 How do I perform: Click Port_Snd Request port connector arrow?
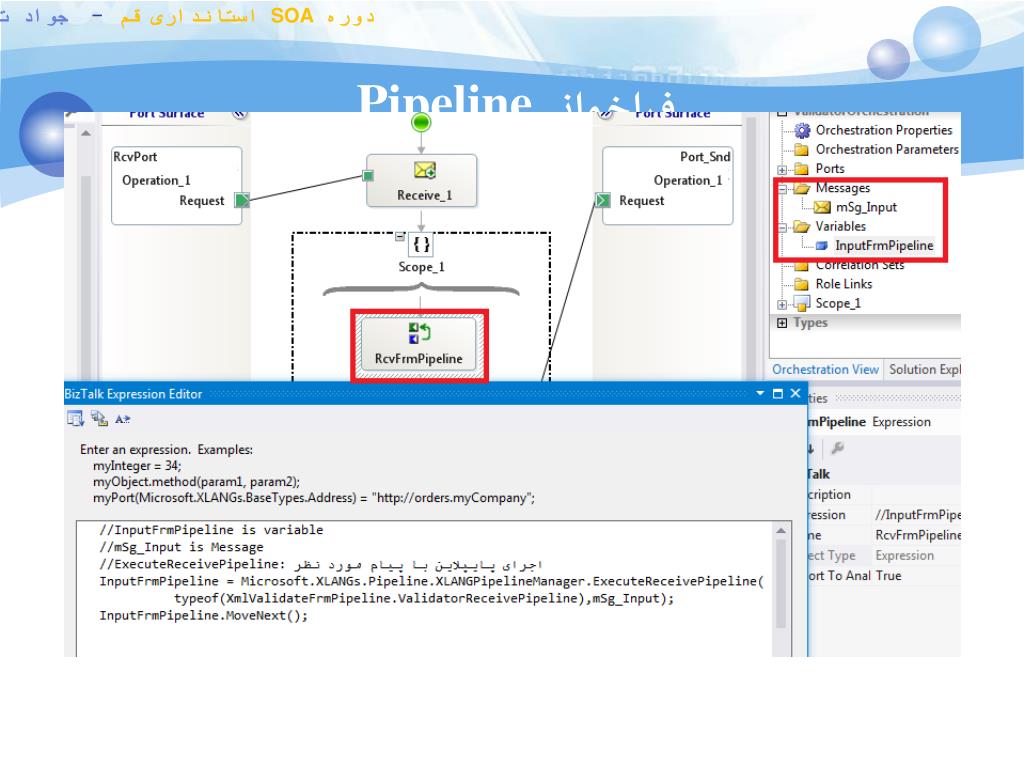(x=602, y=200)
